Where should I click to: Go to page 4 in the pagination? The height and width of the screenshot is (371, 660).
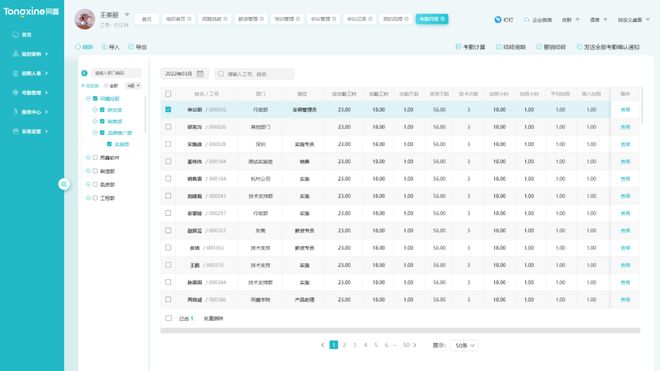coord(365,345)
